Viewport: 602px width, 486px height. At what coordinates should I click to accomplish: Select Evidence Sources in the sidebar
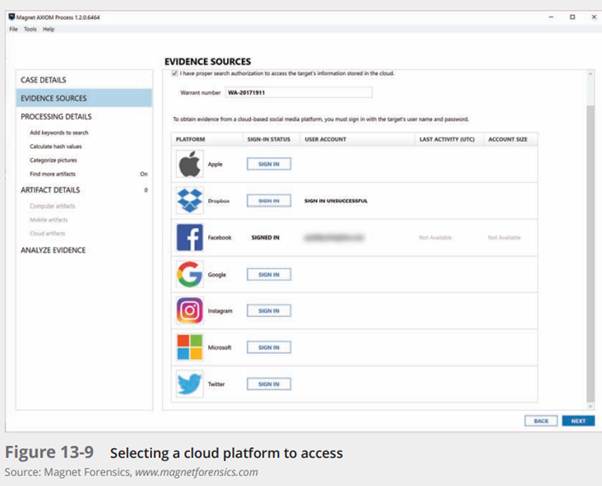tap(84, 98)
